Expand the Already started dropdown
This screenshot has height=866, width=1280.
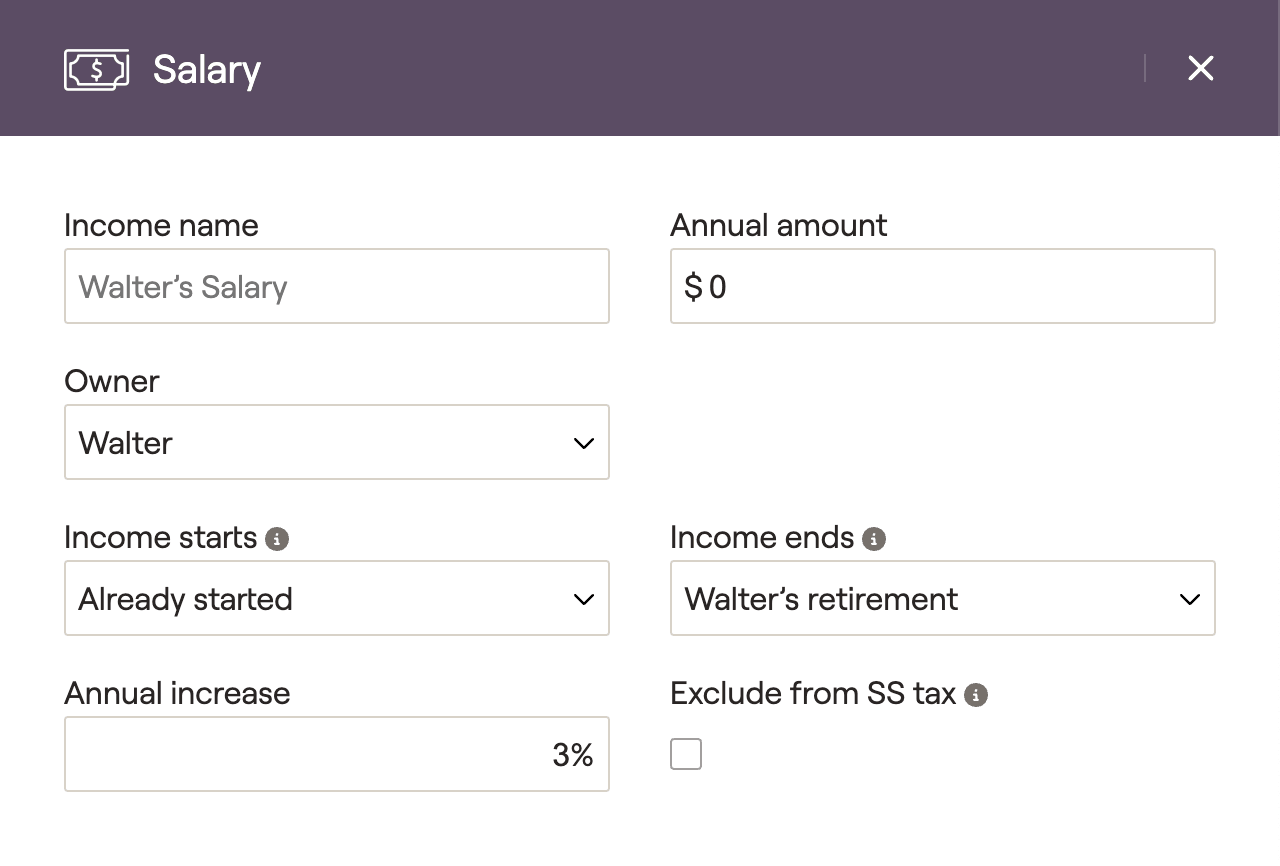(337, 598)
